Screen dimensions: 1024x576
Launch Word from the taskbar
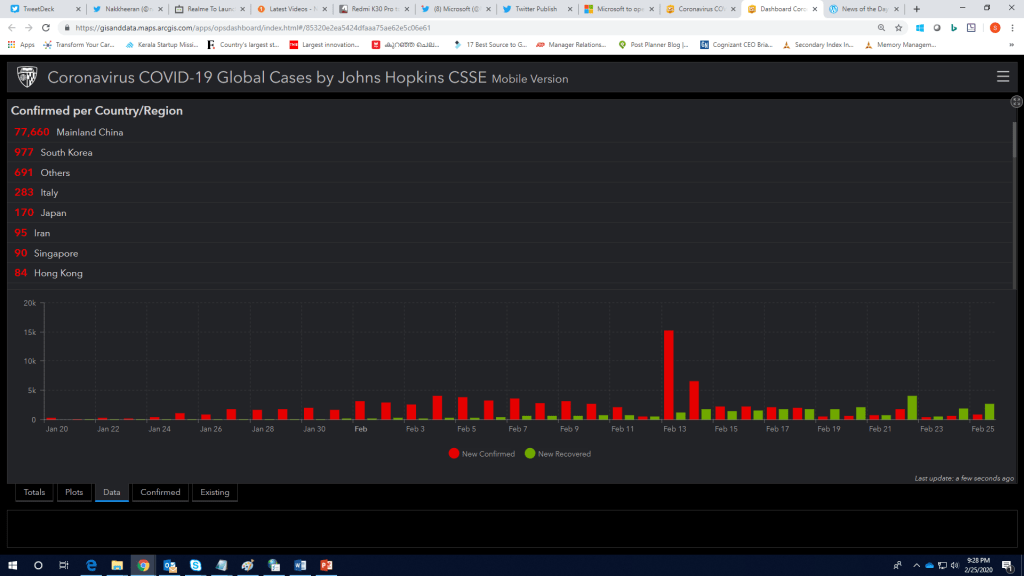[x=299, y=565]
